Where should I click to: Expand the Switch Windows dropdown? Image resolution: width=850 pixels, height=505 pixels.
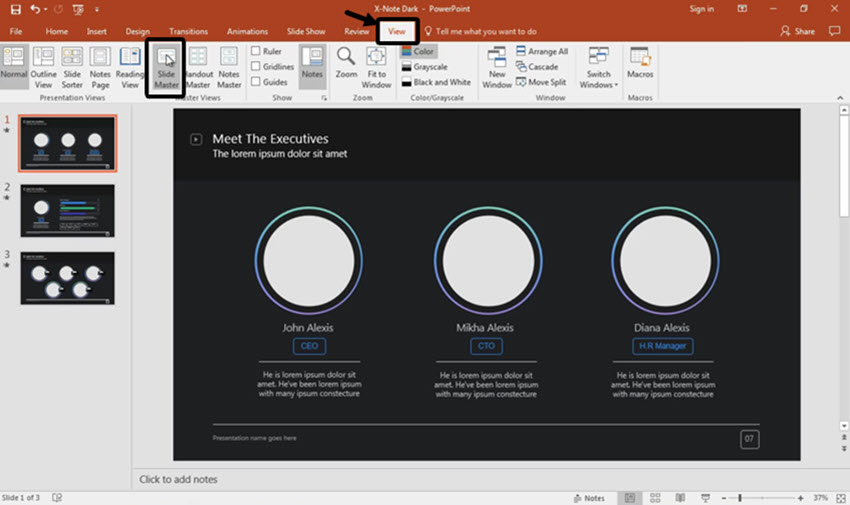coord(598,68)
